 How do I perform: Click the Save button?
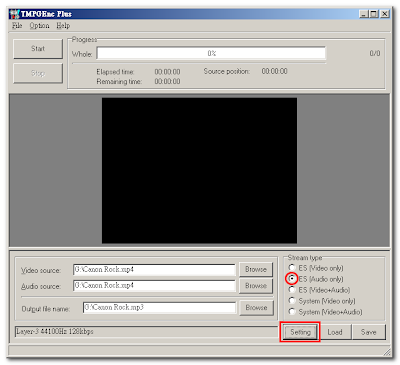click(368, 332)
